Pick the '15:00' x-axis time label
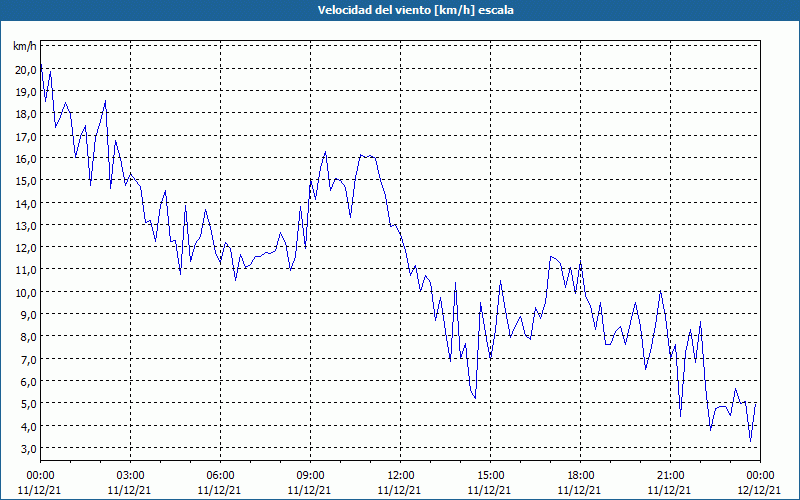Viewport: 800px width, 500px height. [490, 476]
